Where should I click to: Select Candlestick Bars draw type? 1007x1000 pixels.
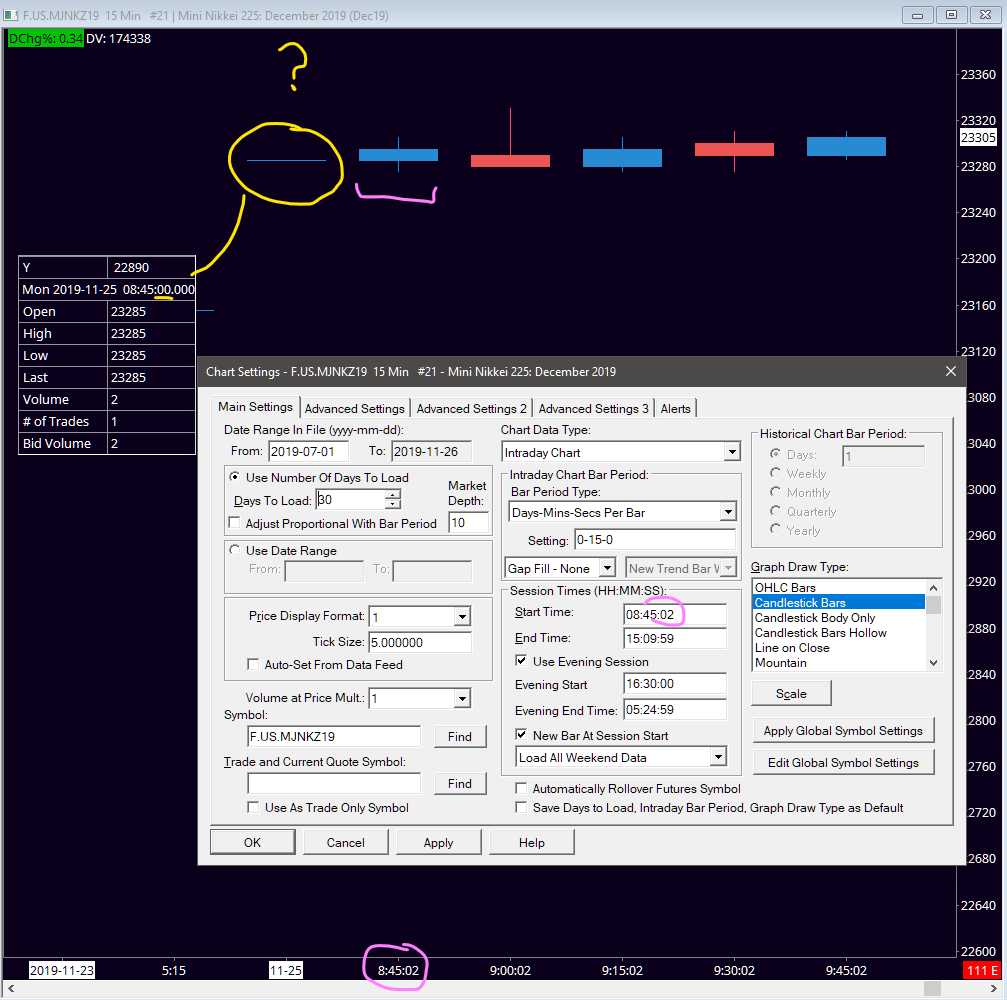point(838,602)
